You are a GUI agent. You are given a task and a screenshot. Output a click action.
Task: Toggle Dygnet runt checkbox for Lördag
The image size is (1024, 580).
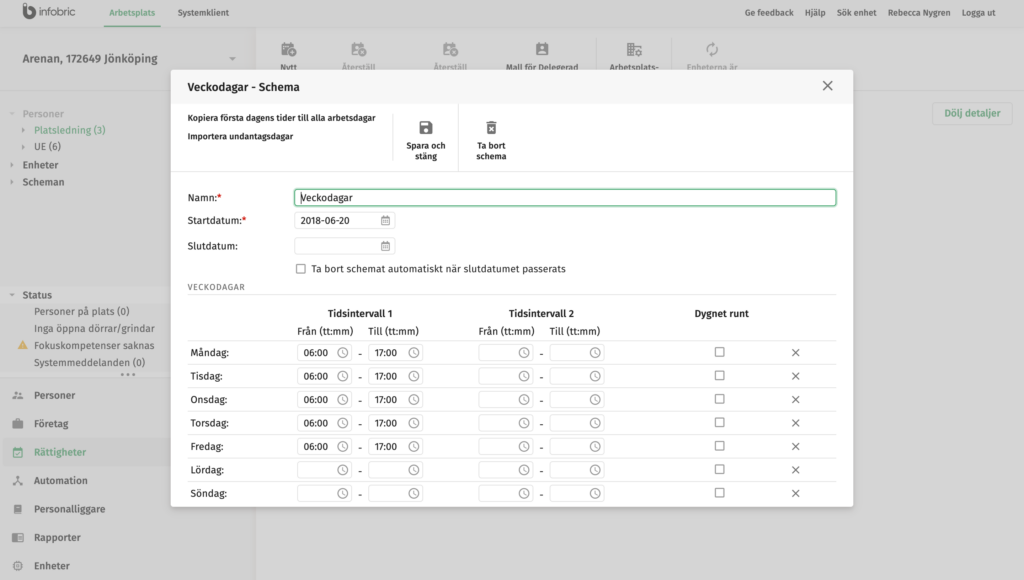click(720, 469)
